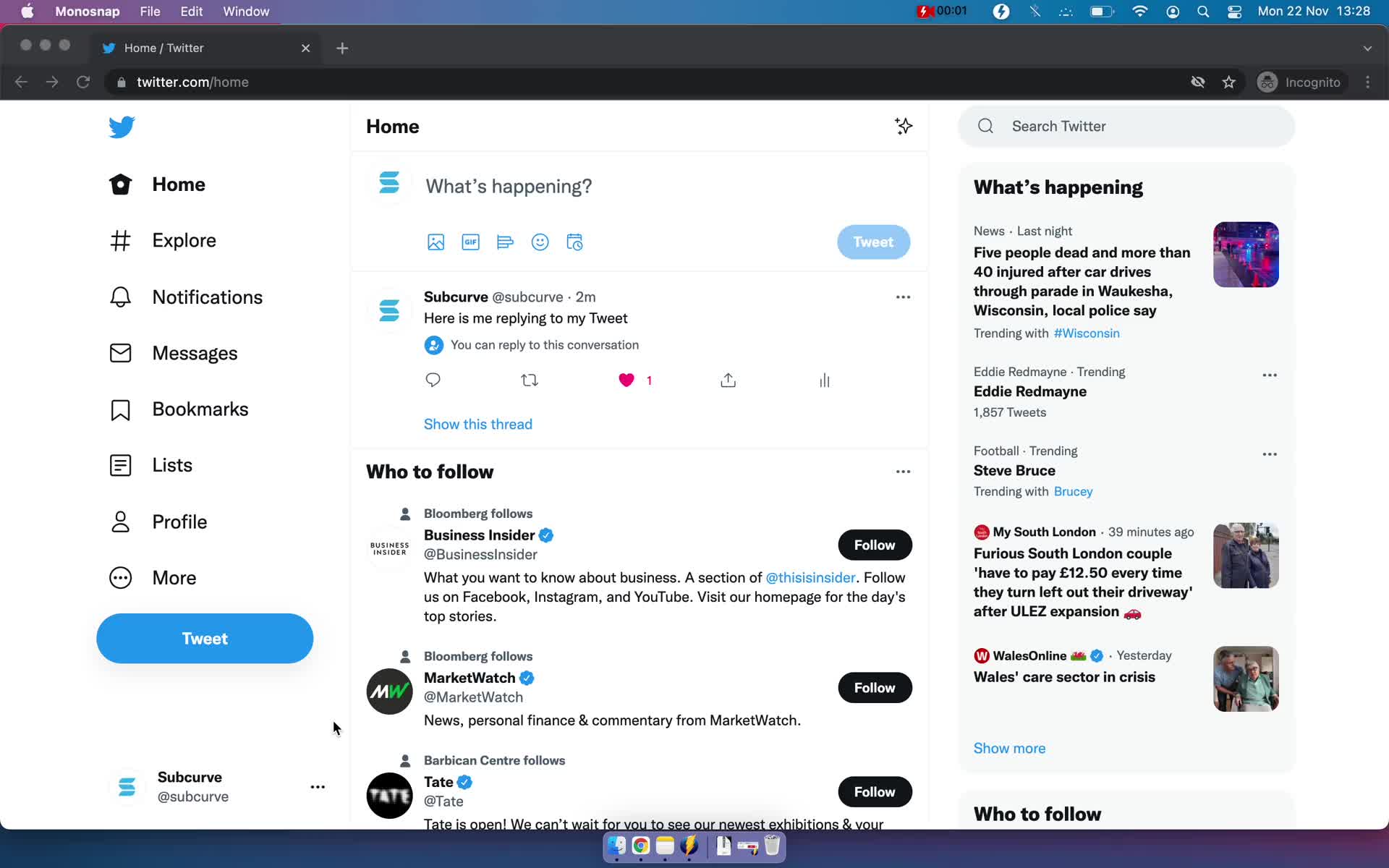Viewport: 1389px width, 868px height.
Task: Share the Subcurve tweet
Action: point(728,380)
